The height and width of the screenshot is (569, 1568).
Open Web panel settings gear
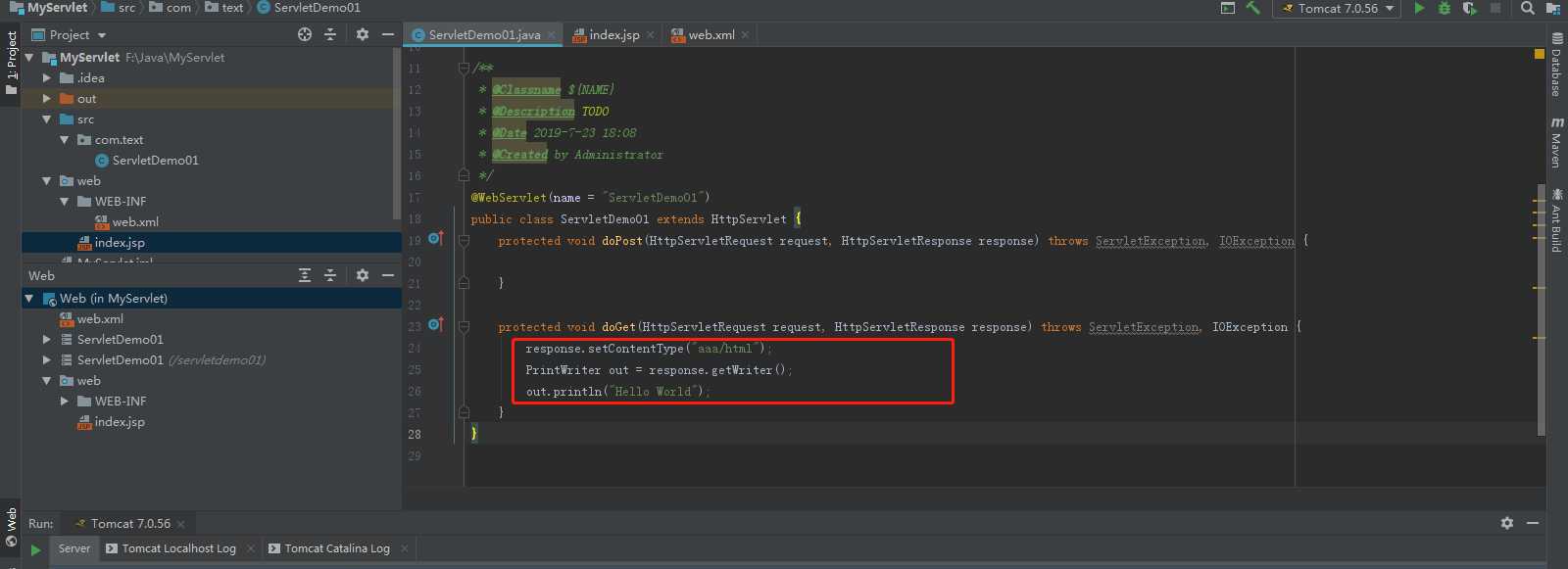click(x=363, y=275)
